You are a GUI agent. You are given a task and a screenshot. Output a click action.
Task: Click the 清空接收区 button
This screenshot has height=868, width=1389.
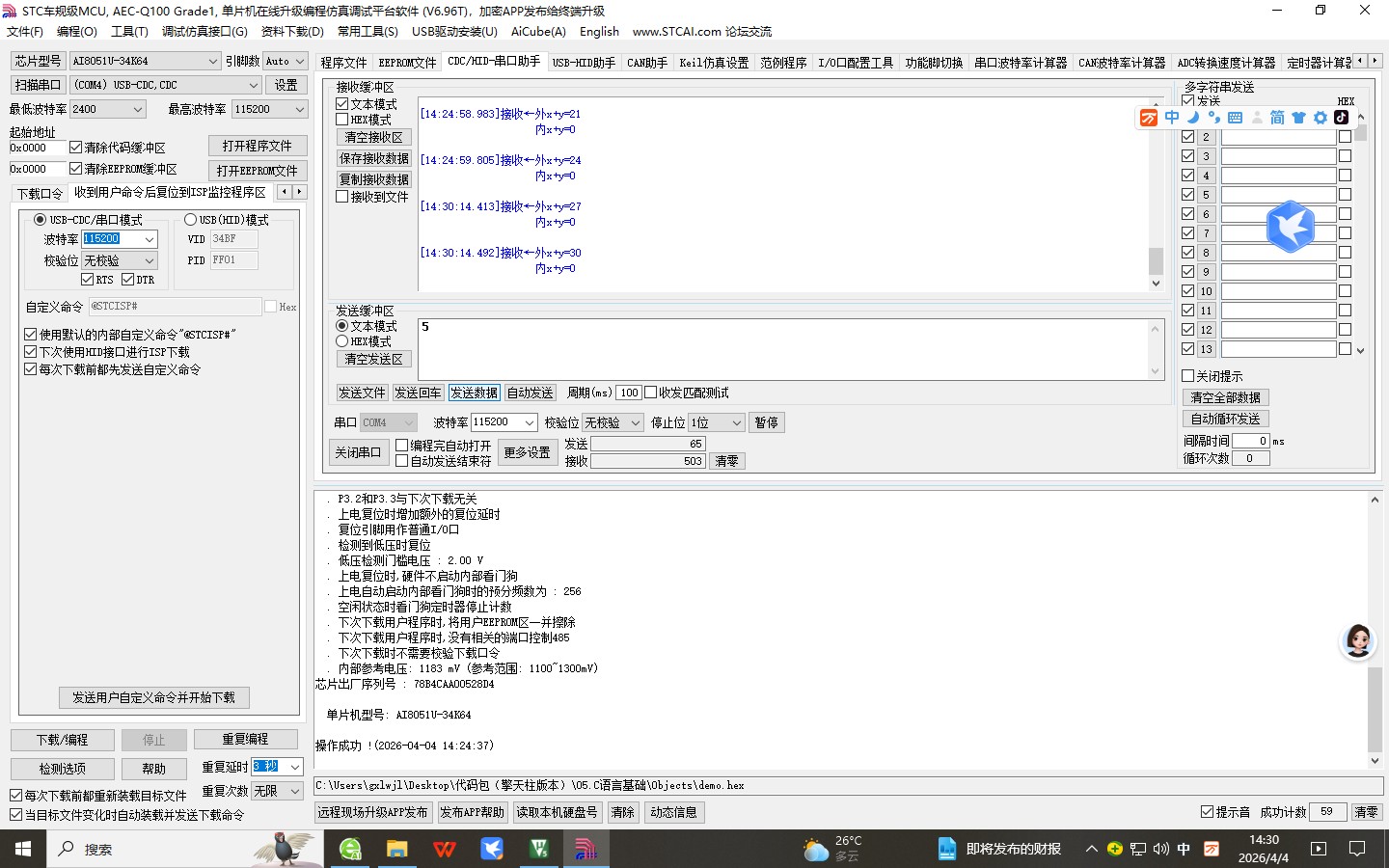(374, 138)
